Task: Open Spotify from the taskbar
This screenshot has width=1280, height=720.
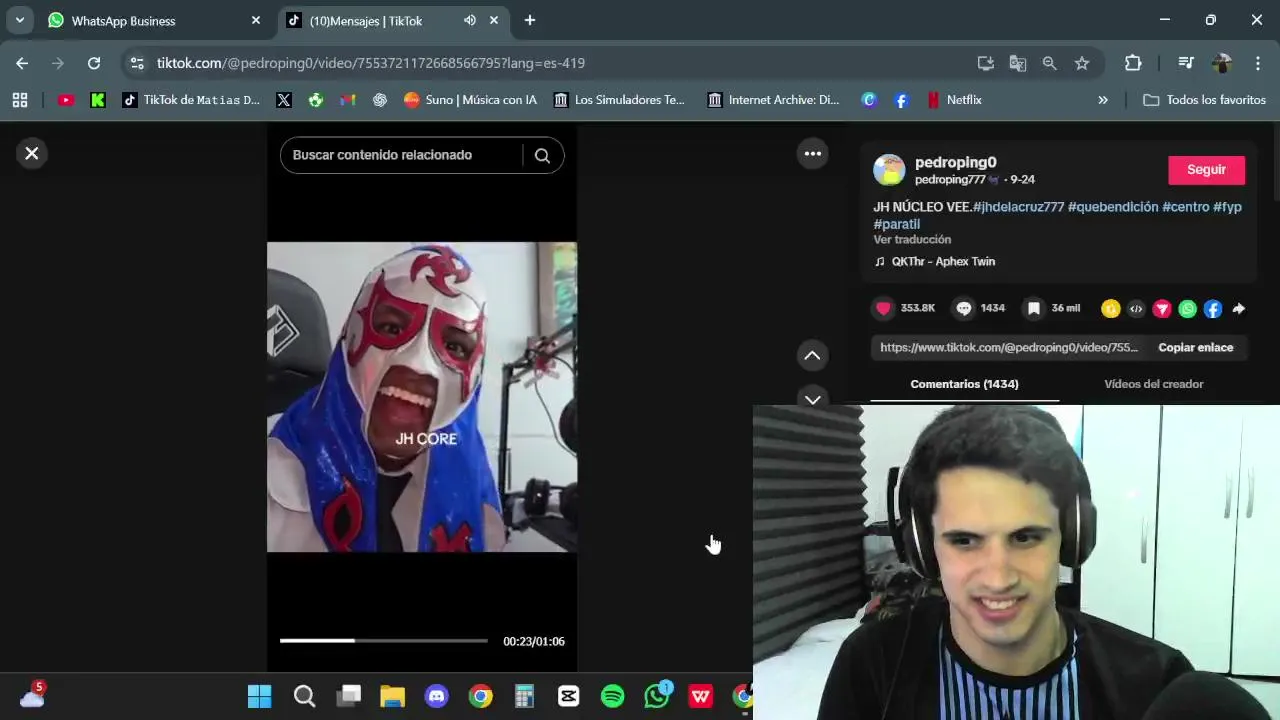Action: coord(613,696)
